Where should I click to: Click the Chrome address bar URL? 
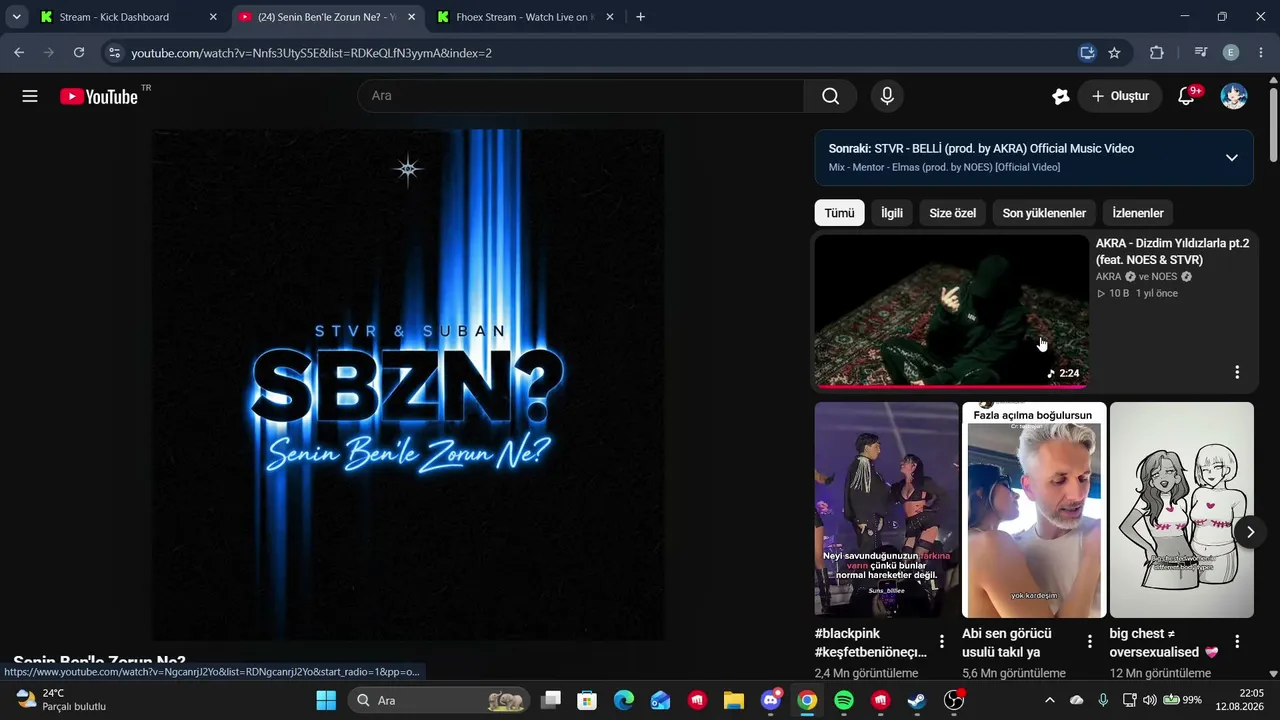(312, 53)
